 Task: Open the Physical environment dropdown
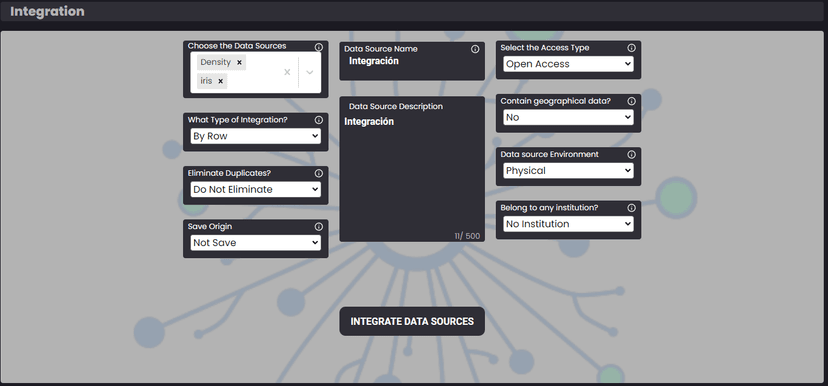pyautogui.click(x=568, y=171)
